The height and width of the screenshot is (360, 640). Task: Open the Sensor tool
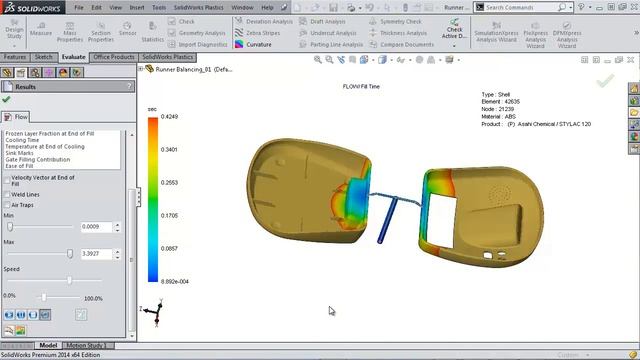tap(127, 29)
